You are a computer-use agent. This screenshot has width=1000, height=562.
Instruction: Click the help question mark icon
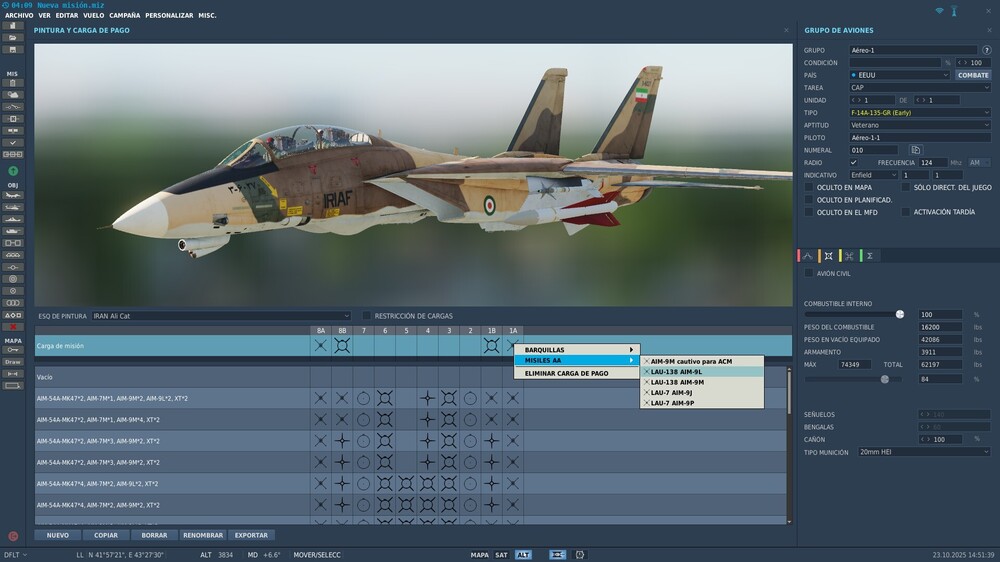(987, 50)
